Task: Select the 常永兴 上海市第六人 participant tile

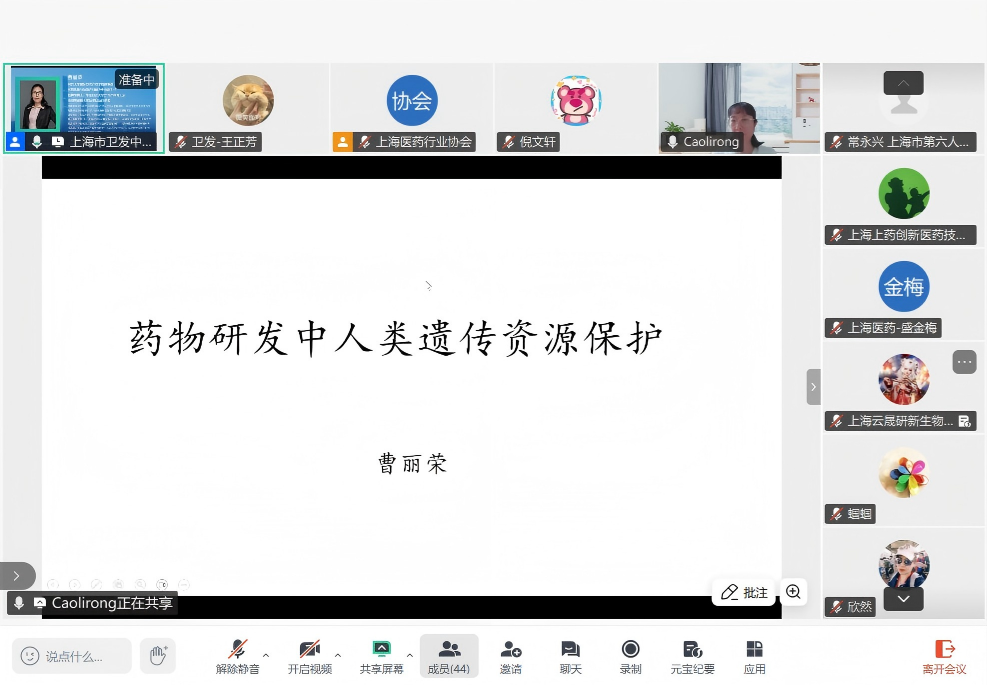Action: pyautogui.click(x=903, y=108)
